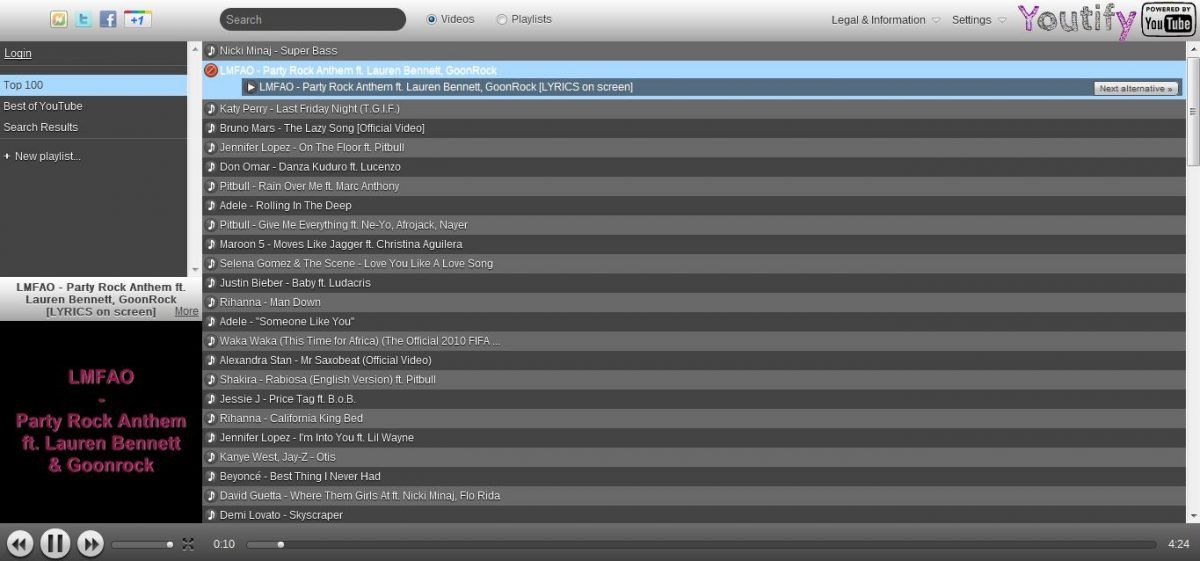This screenshot has width=1200, height=561.
Task: Click 'LMFAO - Party Rock Anthem ft. Lauren Bennett, GoonRock' row
Action: click(694, 70)
